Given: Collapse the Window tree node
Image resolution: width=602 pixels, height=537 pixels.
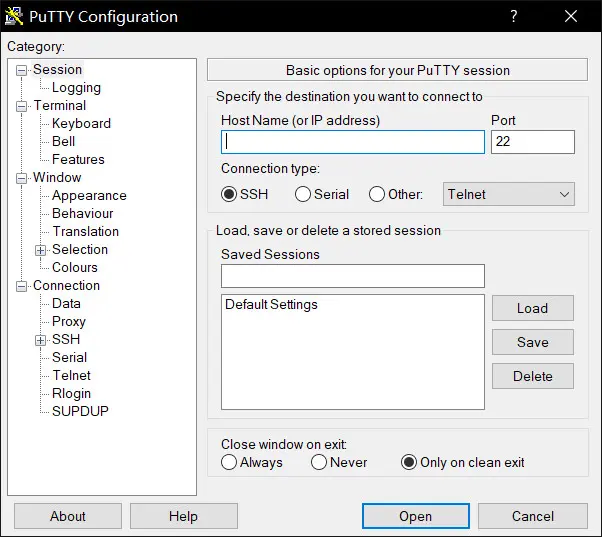Looking at the screenshot, I should (x=22, y=178).
